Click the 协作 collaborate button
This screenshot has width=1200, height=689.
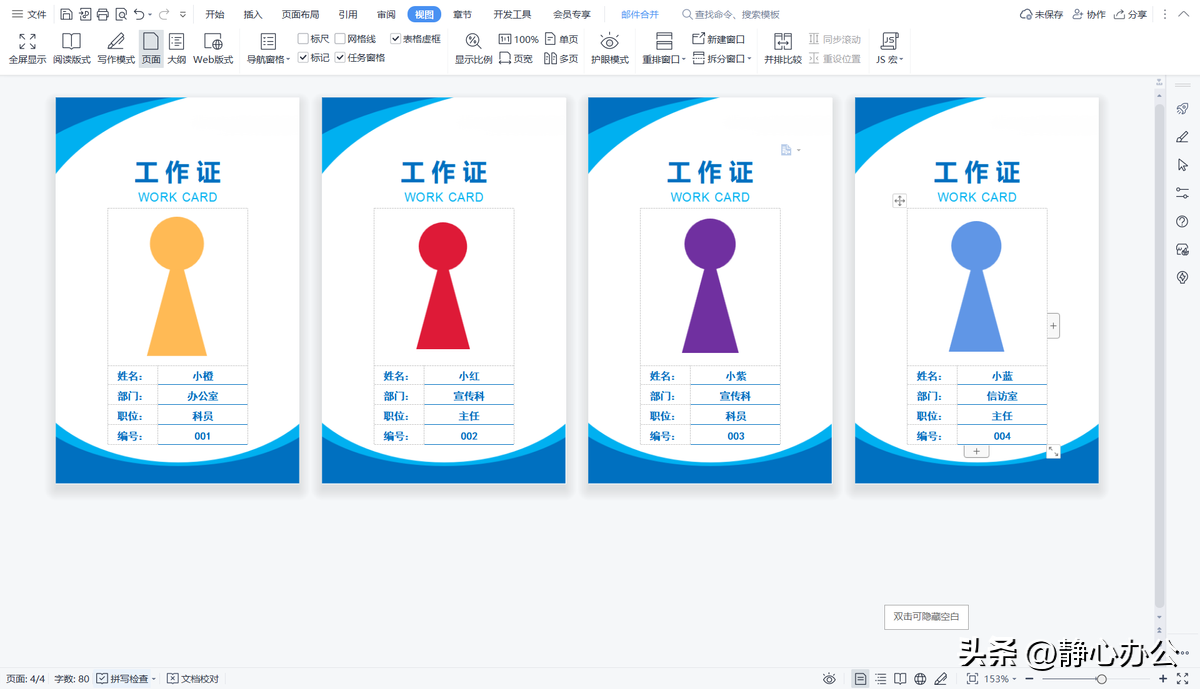(x=1089, y=15)
